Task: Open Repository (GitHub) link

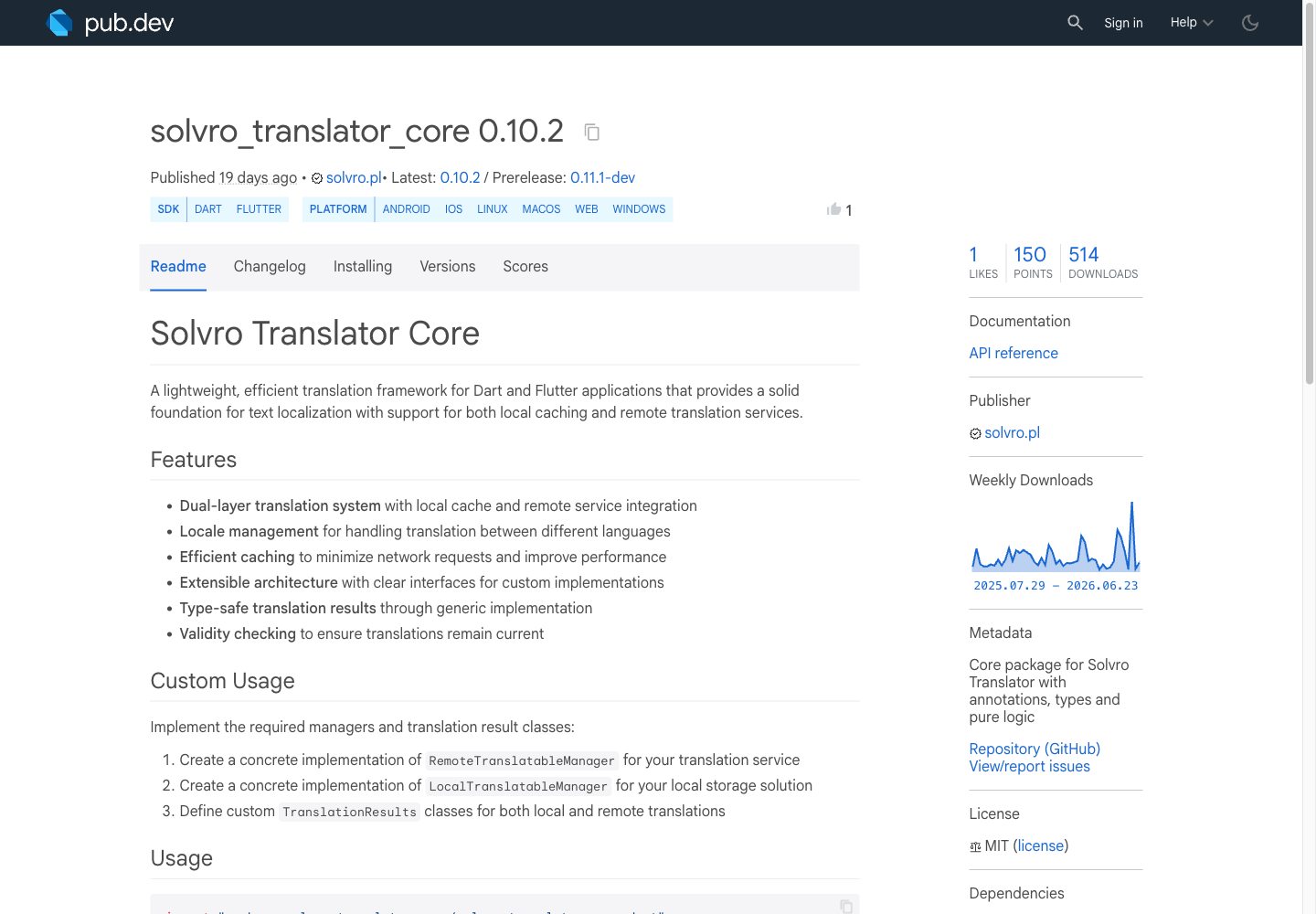Action: 1035,749
